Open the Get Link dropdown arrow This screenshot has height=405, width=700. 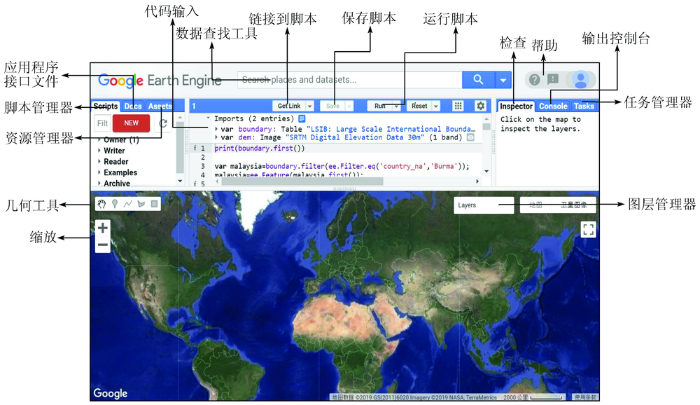coord(309,106)
